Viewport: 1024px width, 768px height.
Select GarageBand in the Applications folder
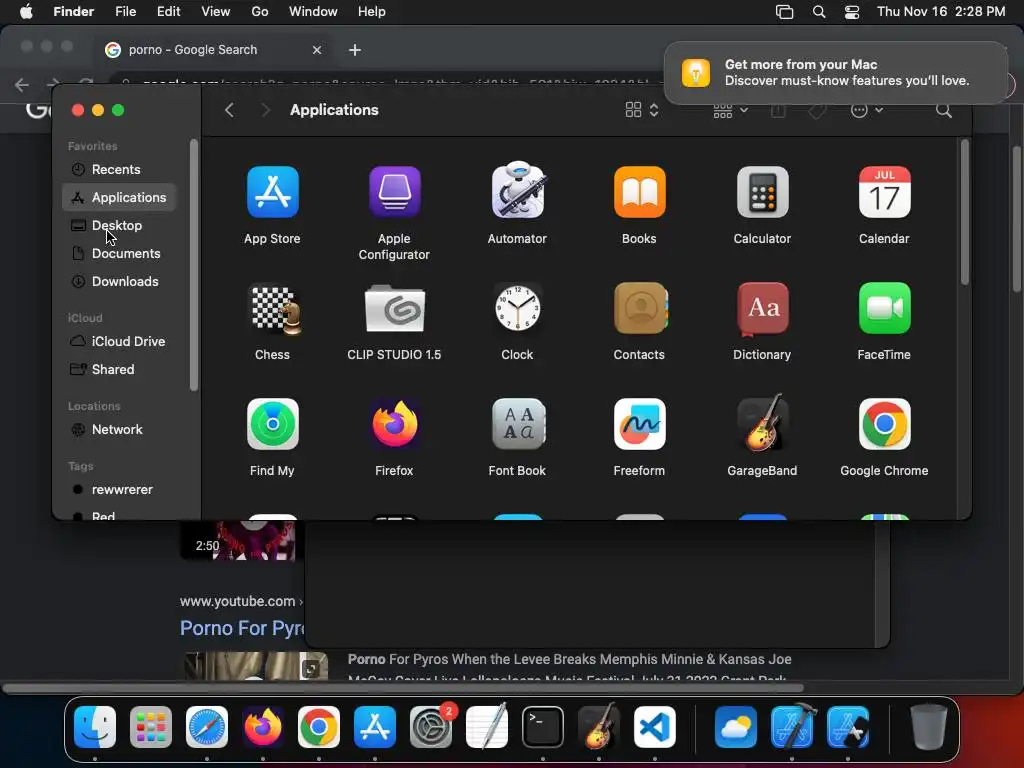pos(762,423)
